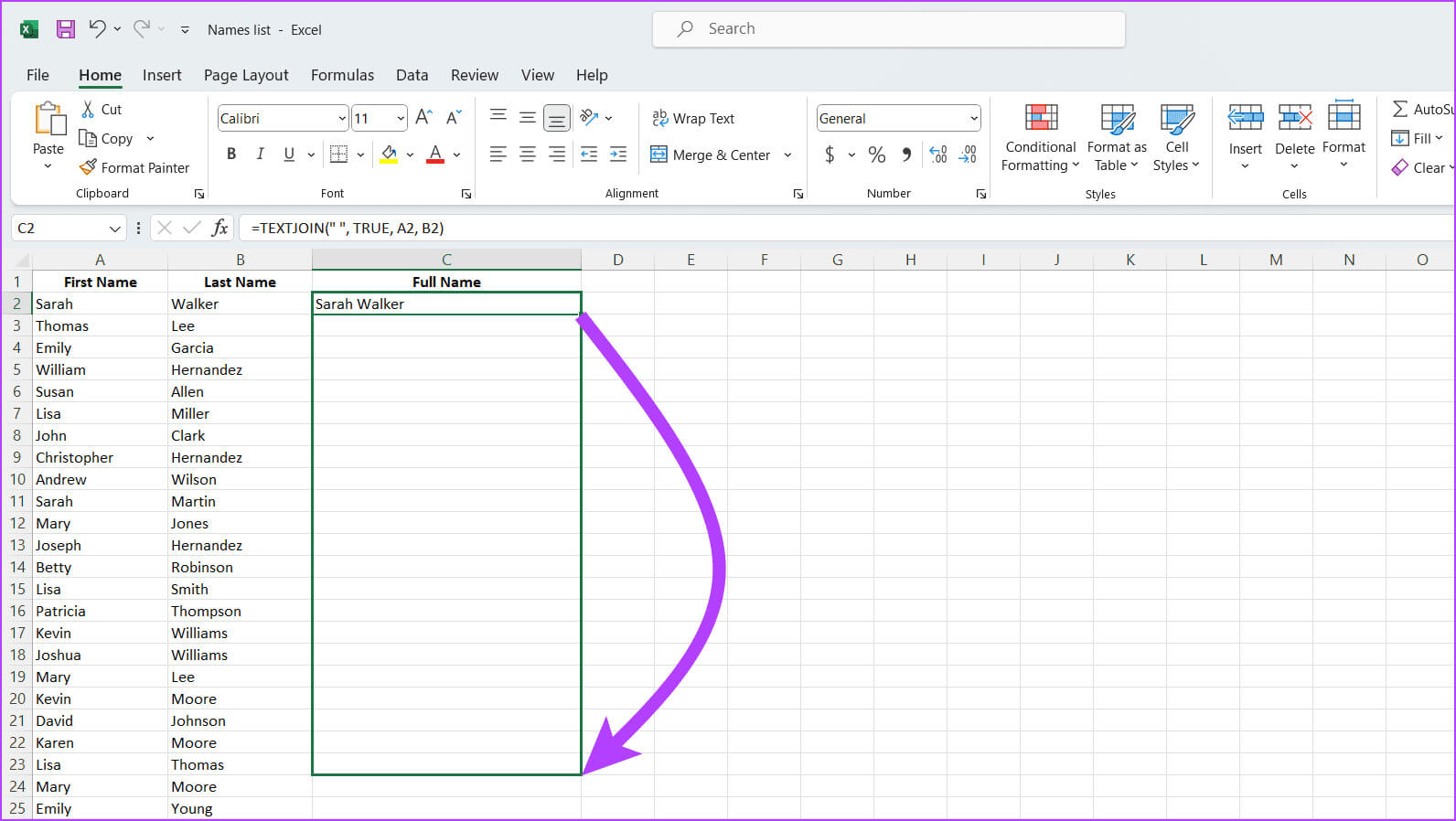Switch to the Formulas ribbon tab

coord(342,75)
